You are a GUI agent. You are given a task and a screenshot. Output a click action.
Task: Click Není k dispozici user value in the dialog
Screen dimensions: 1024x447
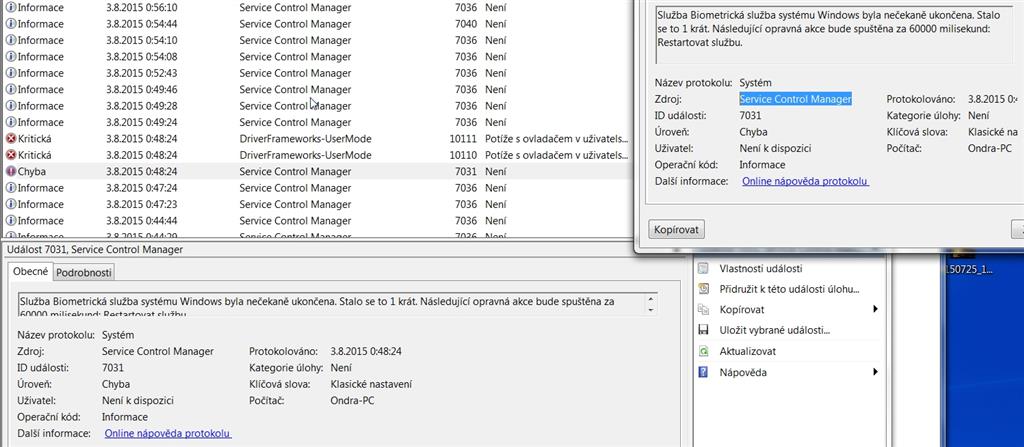coord(775,148)
